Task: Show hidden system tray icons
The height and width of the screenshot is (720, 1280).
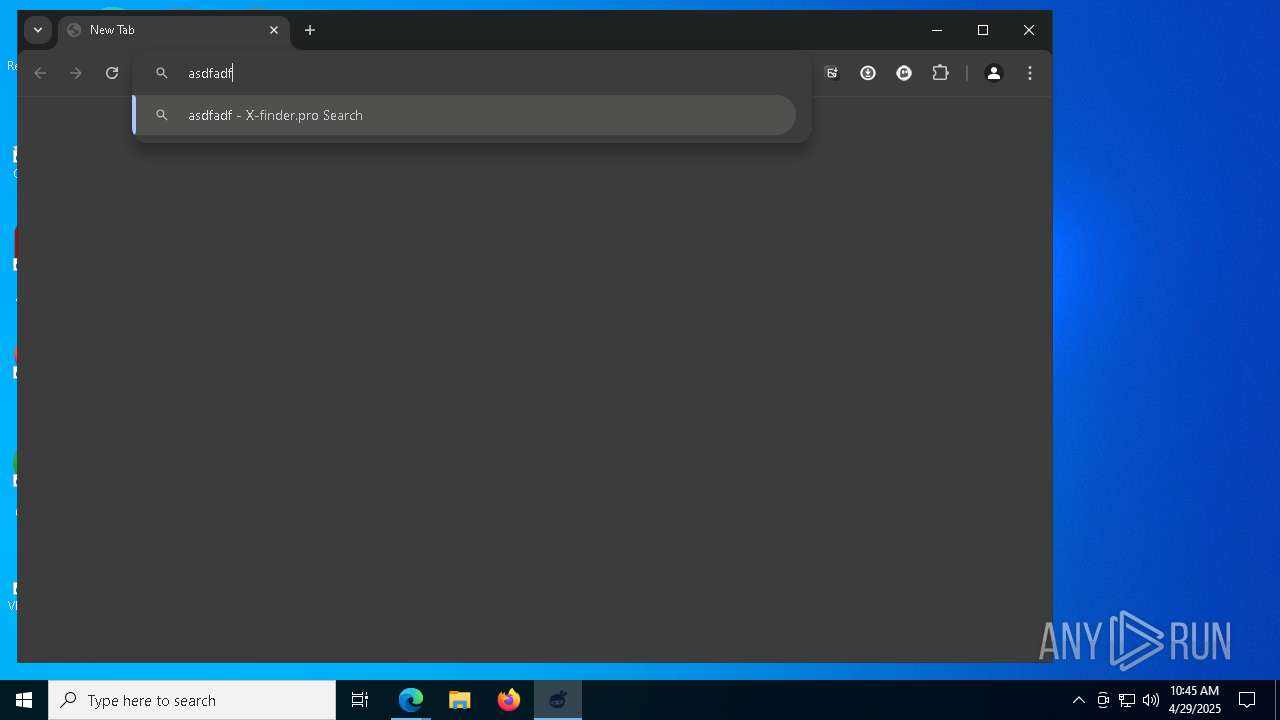Action: [x=1078, y=700]
